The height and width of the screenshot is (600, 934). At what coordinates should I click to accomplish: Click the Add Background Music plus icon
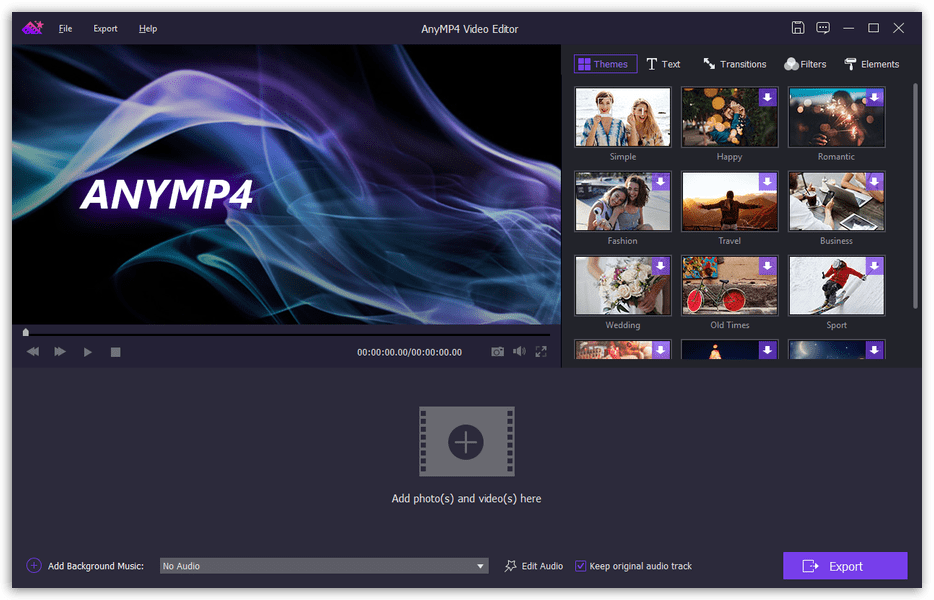point(34,565)
